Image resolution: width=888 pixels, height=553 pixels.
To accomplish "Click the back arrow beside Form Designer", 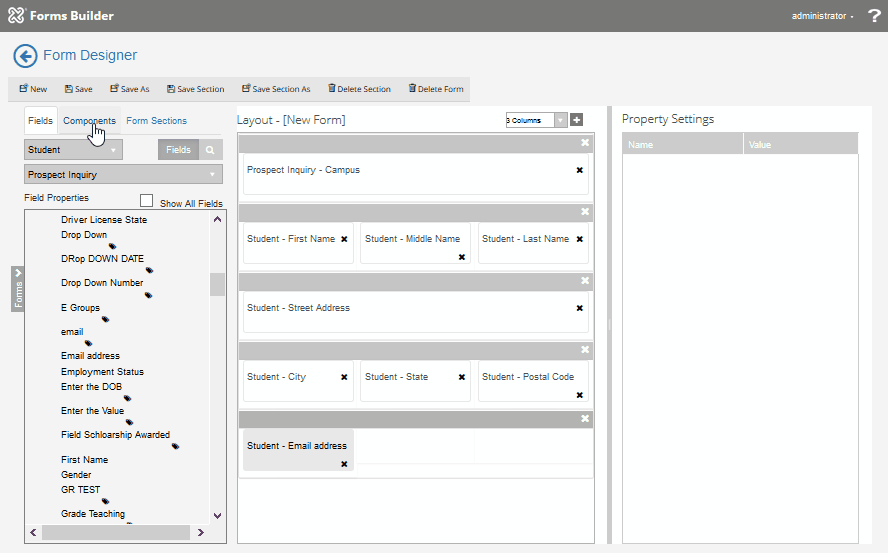I will [x=25, y=56].
